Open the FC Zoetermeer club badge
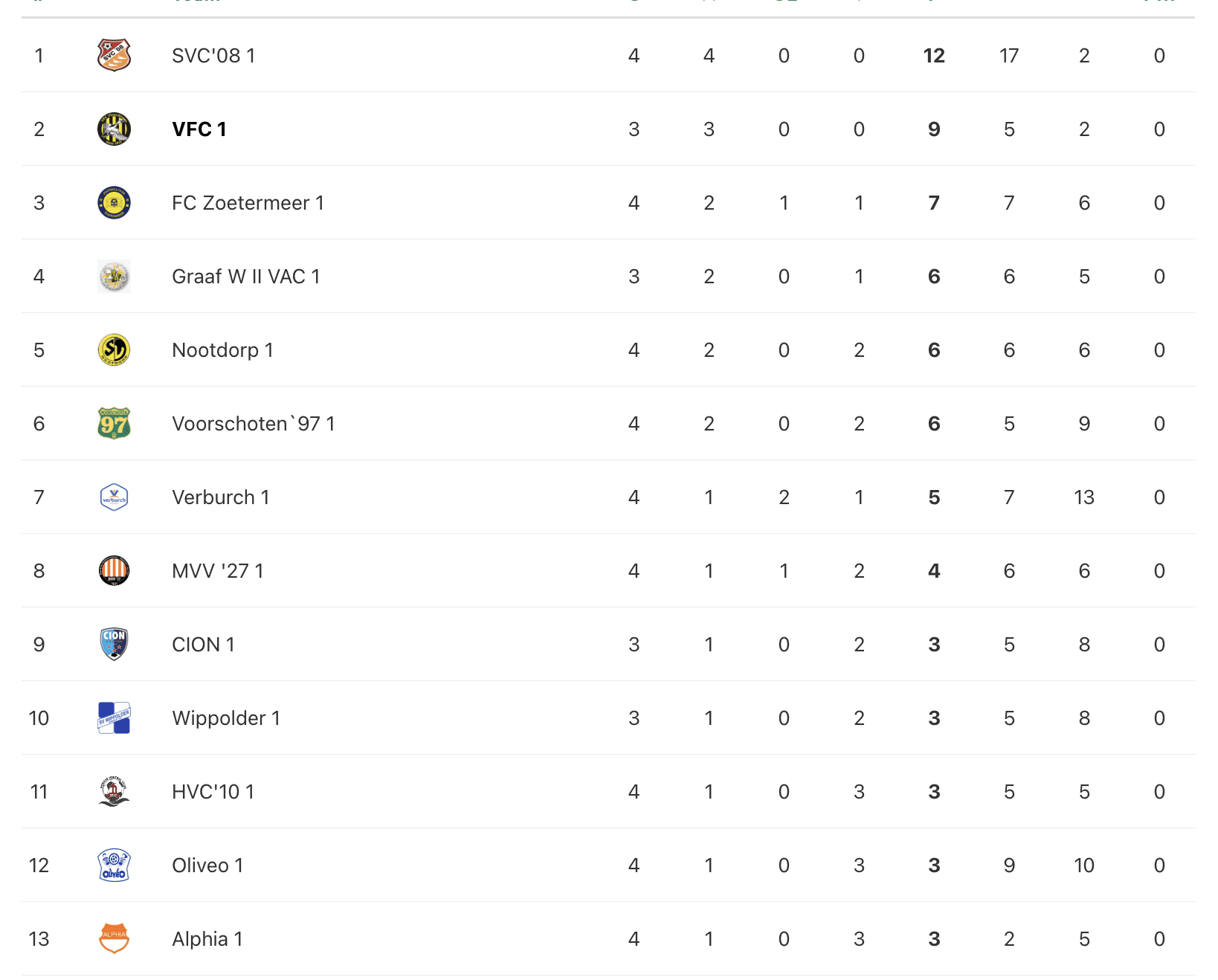The width and height of the screenshot is (1218, 980). coord(114,202)
